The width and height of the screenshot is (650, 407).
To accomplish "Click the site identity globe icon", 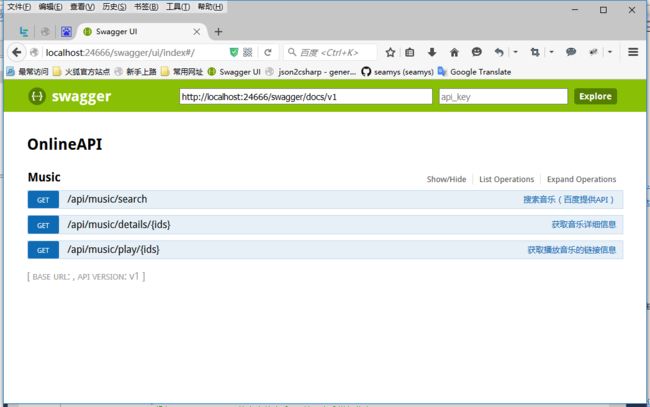I will click(x=34, y=52).
